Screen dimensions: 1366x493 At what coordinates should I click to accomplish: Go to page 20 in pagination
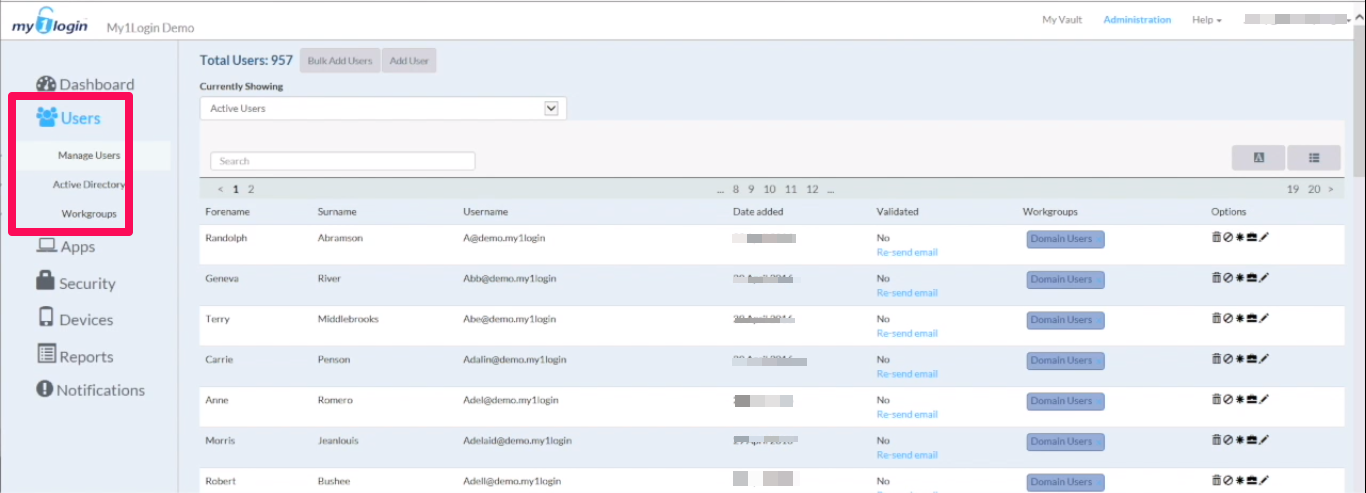tap(1314, 189)
